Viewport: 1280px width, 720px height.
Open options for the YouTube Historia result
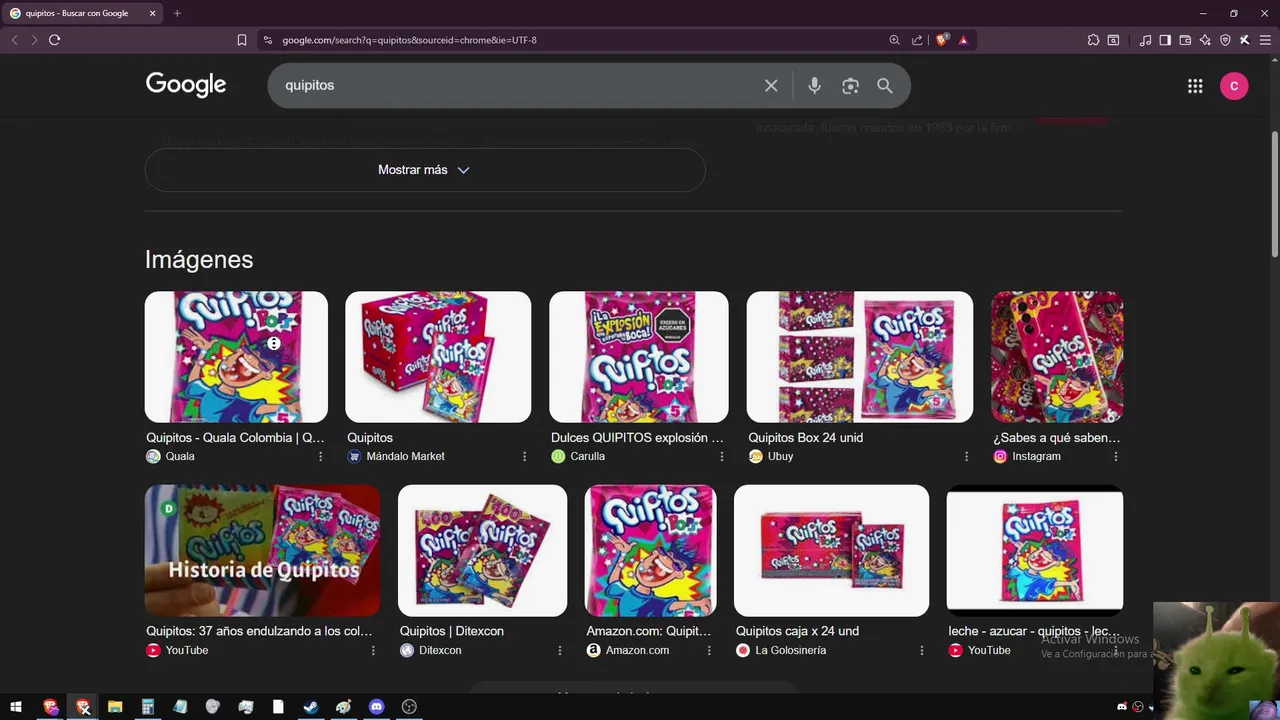373,650
